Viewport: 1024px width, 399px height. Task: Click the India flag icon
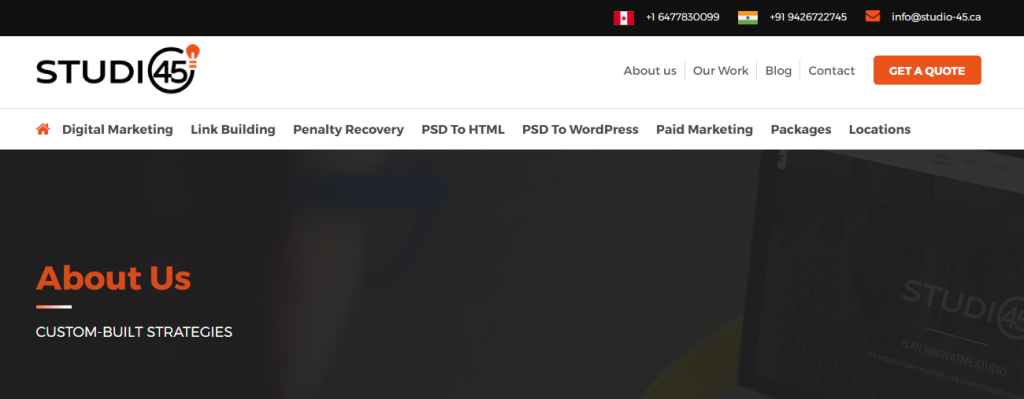point(748,18)
